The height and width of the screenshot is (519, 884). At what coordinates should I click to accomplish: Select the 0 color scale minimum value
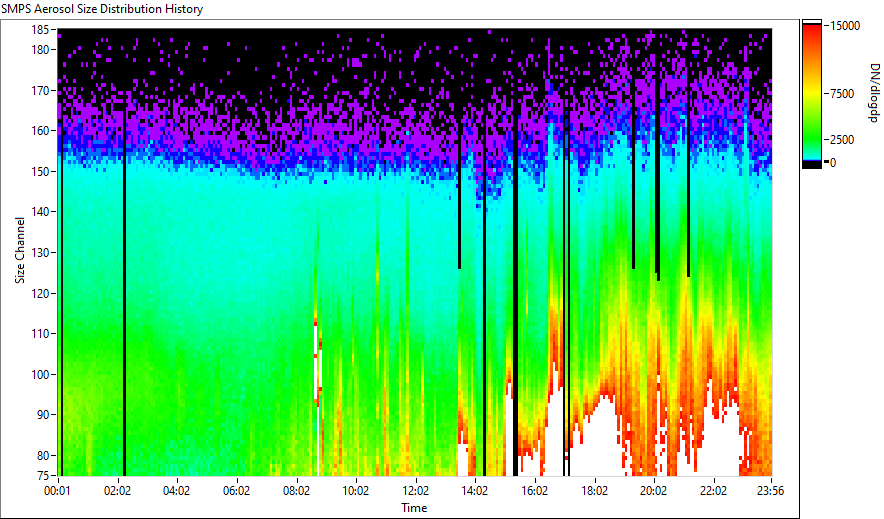coord(833,163)
